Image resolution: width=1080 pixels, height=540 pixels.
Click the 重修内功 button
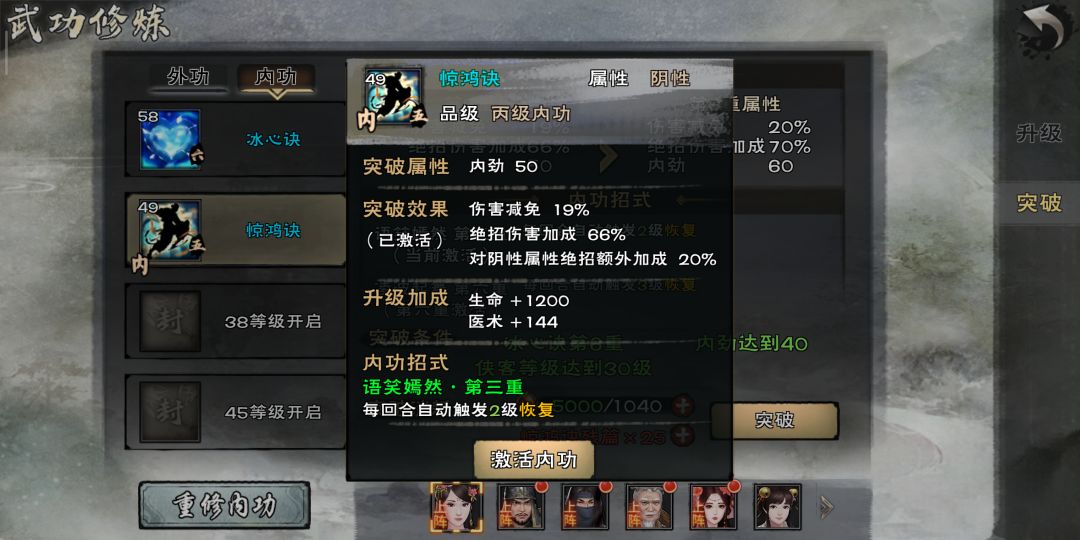[x=225, y=506]
